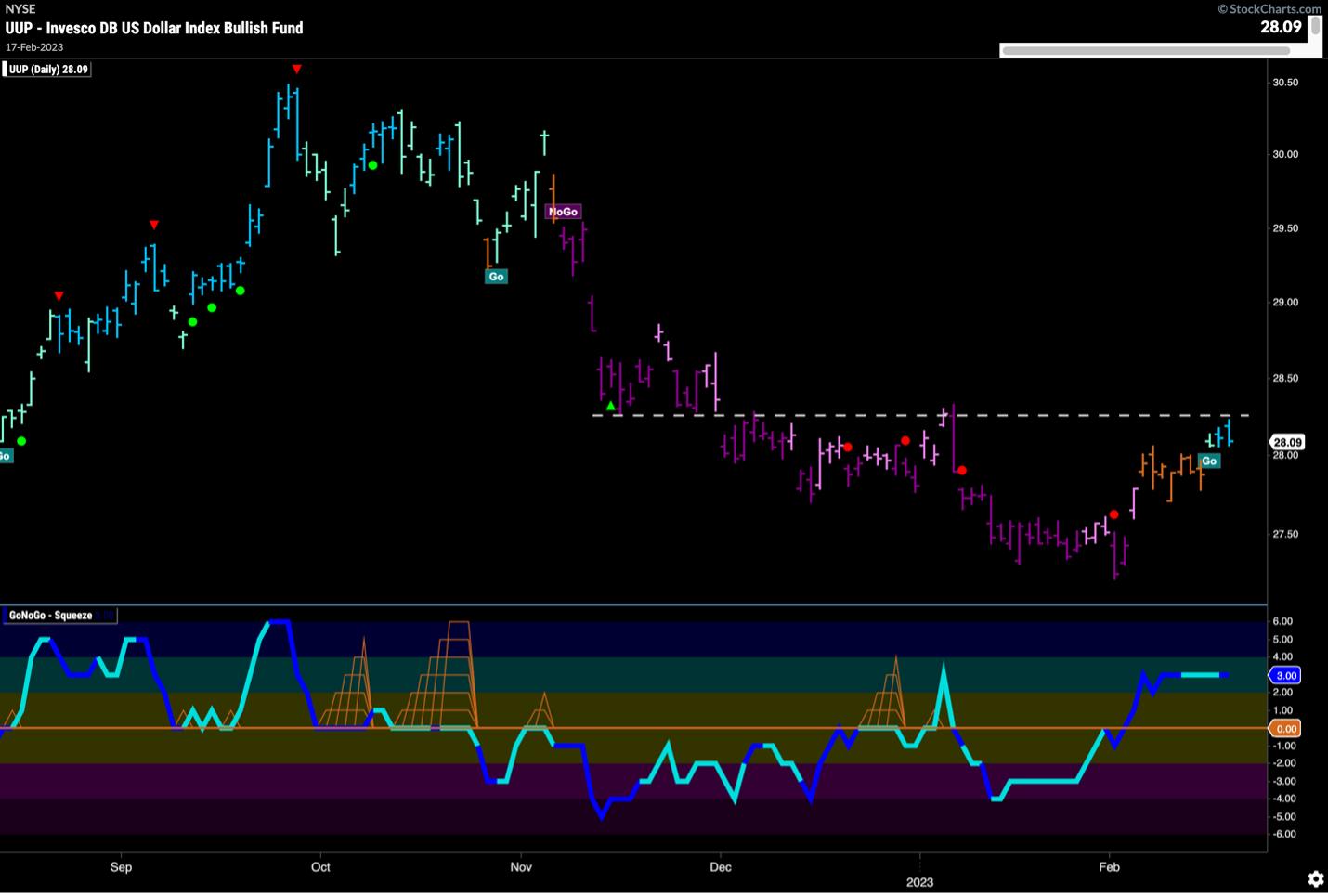Click the orange 0.00 zero-line tag
The image size is (1328, 896).
pos(1285,729)
